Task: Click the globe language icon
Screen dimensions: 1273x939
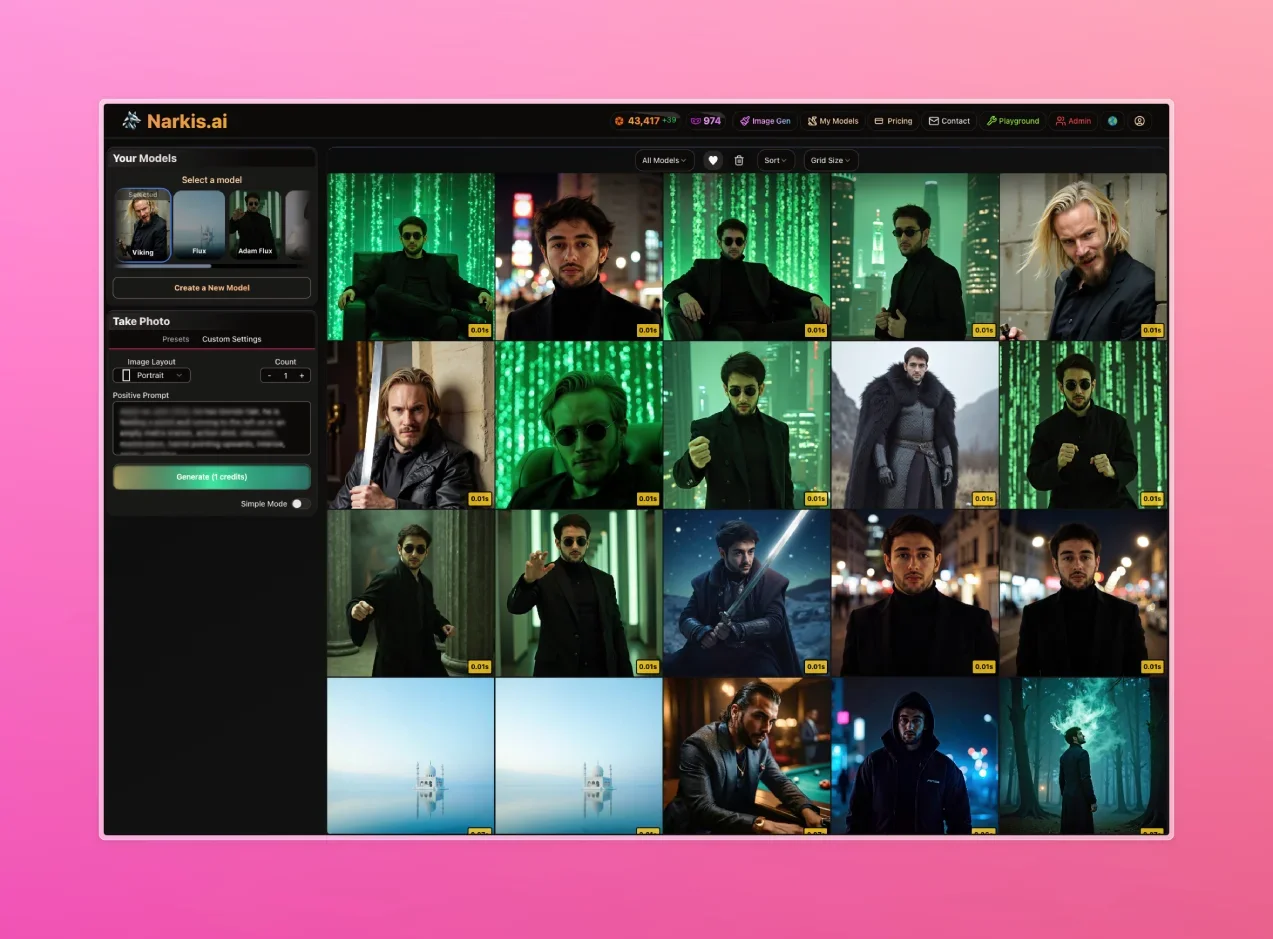Action: pos(1112,121)
